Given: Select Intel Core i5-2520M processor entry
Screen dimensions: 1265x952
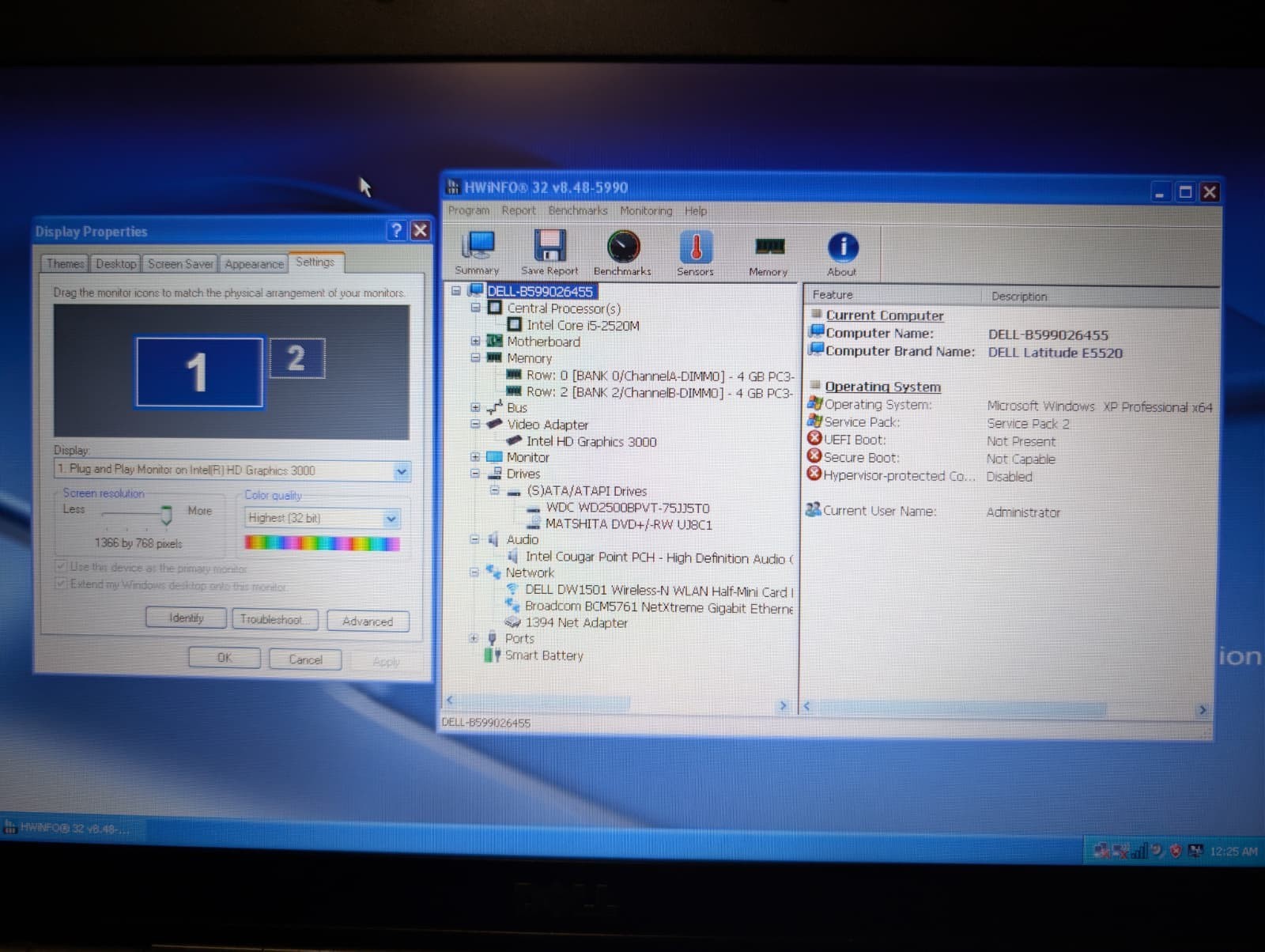Looking at the screenshot, I should [x=583, y=325].
